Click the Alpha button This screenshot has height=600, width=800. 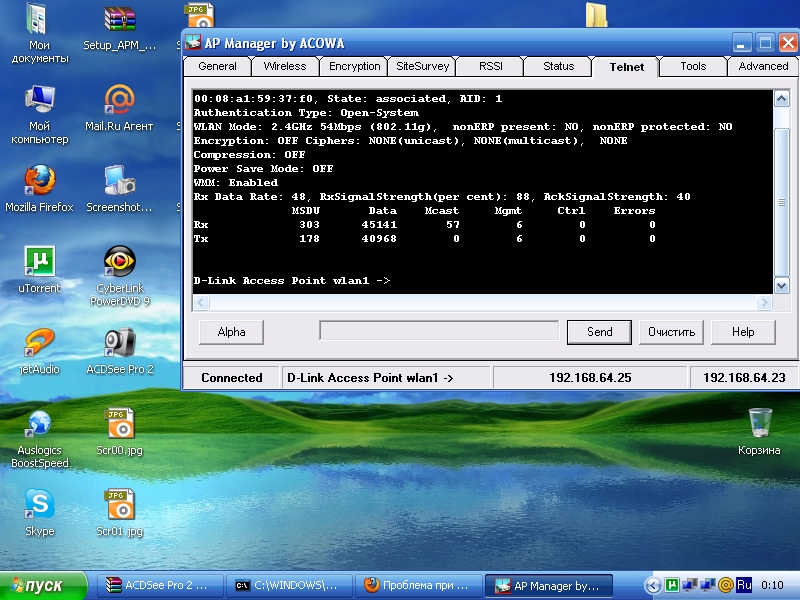231,332
